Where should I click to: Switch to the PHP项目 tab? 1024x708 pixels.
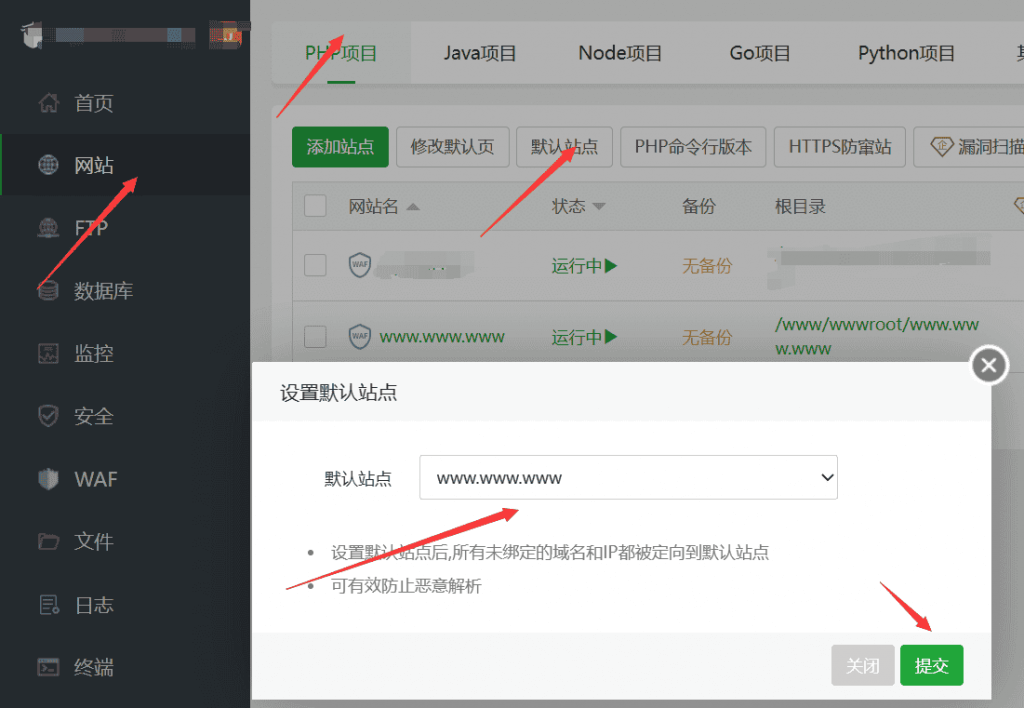(x=341, y=53)
